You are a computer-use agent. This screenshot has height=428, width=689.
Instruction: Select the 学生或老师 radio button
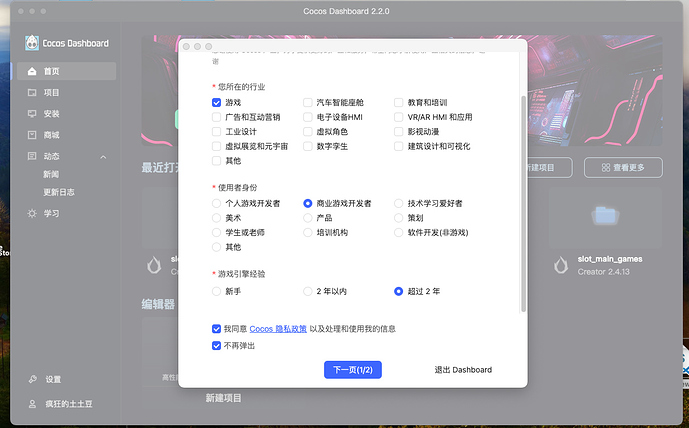(216, 232)
